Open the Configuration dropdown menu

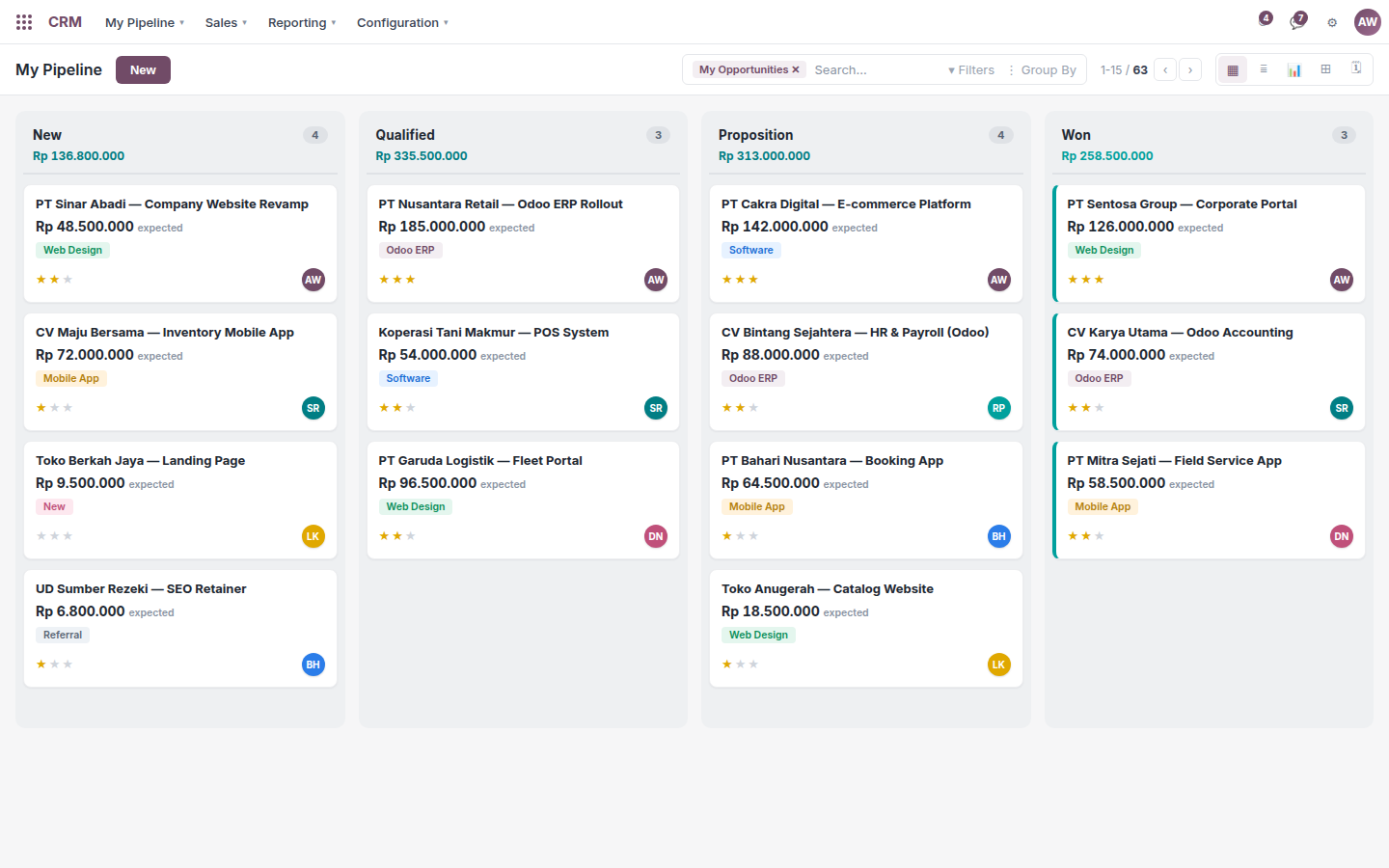(402, 22)
